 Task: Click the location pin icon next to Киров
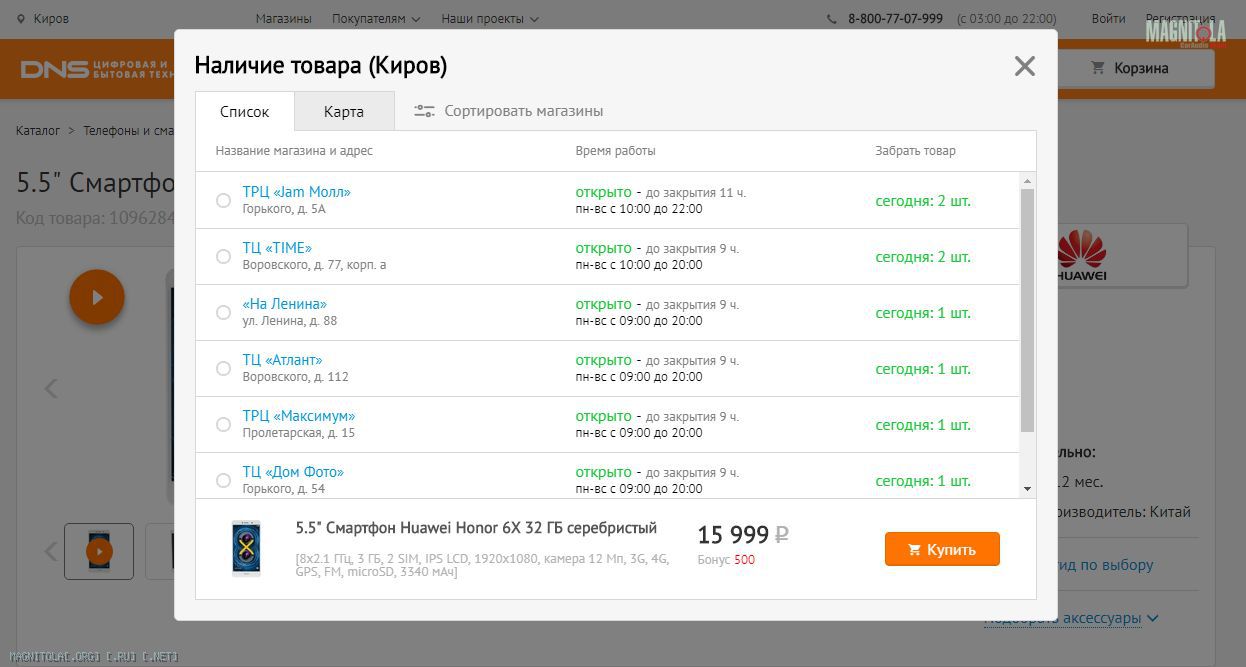click(x=21, y=18)
